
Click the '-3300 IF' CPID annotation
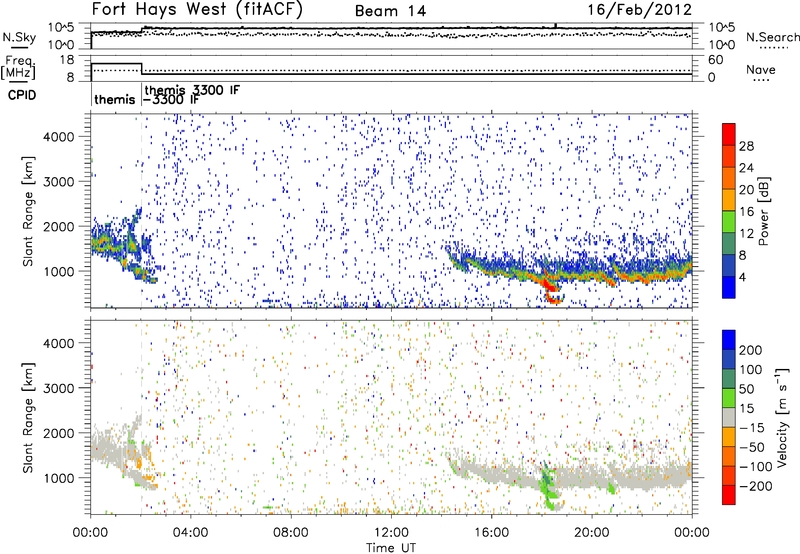(x=171, y=100)
